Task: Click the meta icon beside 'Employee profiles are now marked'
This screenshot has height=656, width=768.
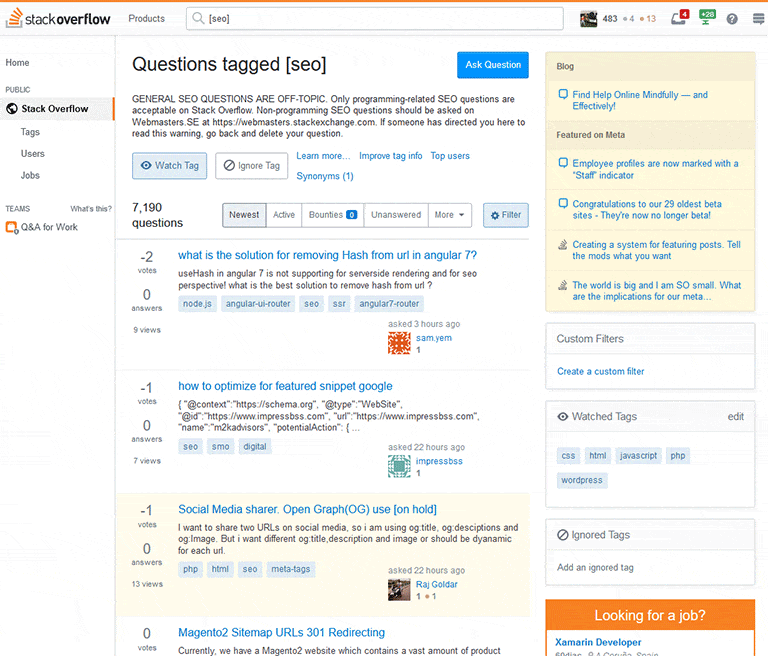Action: [x=563, y=163]
